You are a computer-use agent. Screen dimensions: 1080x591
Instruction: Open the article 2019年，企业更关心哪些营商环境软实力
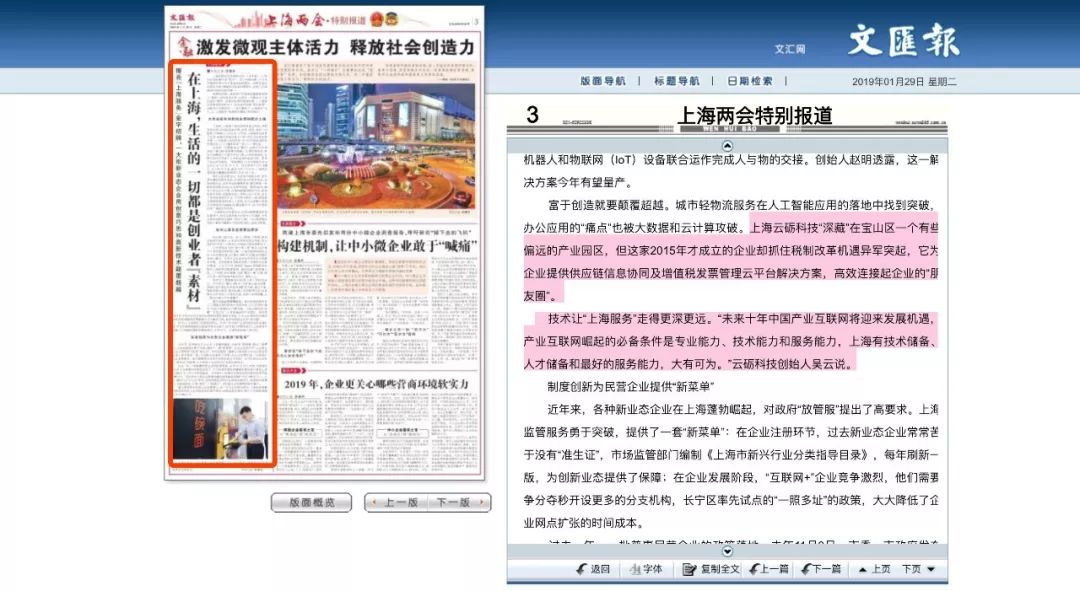(376, 384)
